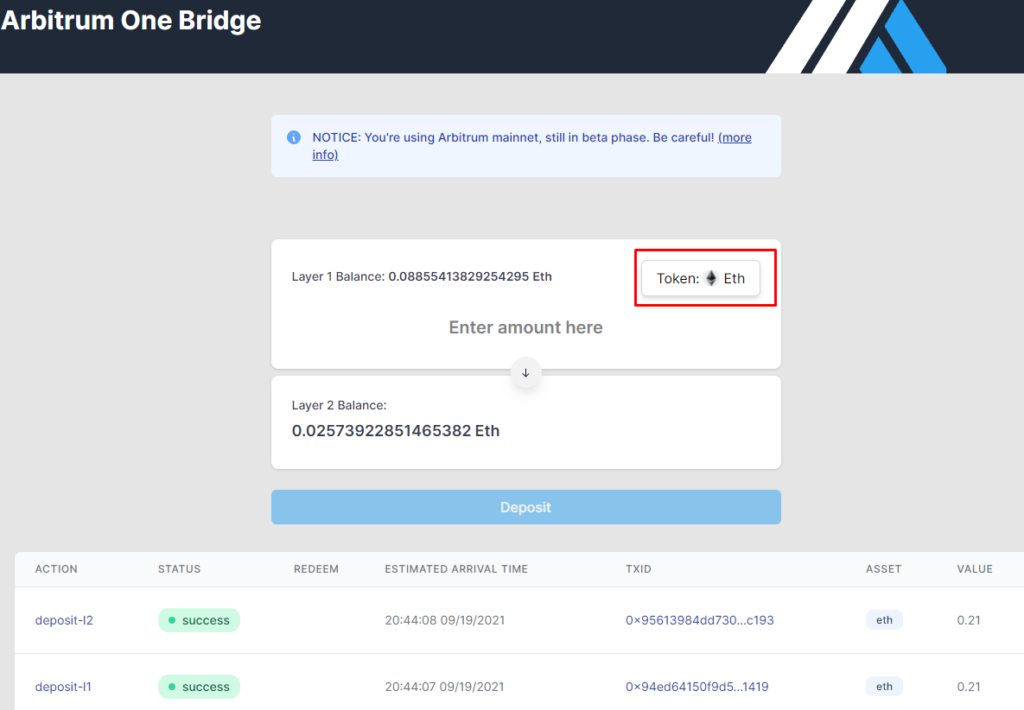1024x710 pixels.
Task: Open the deposit-l2 transaction link
Action: (x=64, y=620)
